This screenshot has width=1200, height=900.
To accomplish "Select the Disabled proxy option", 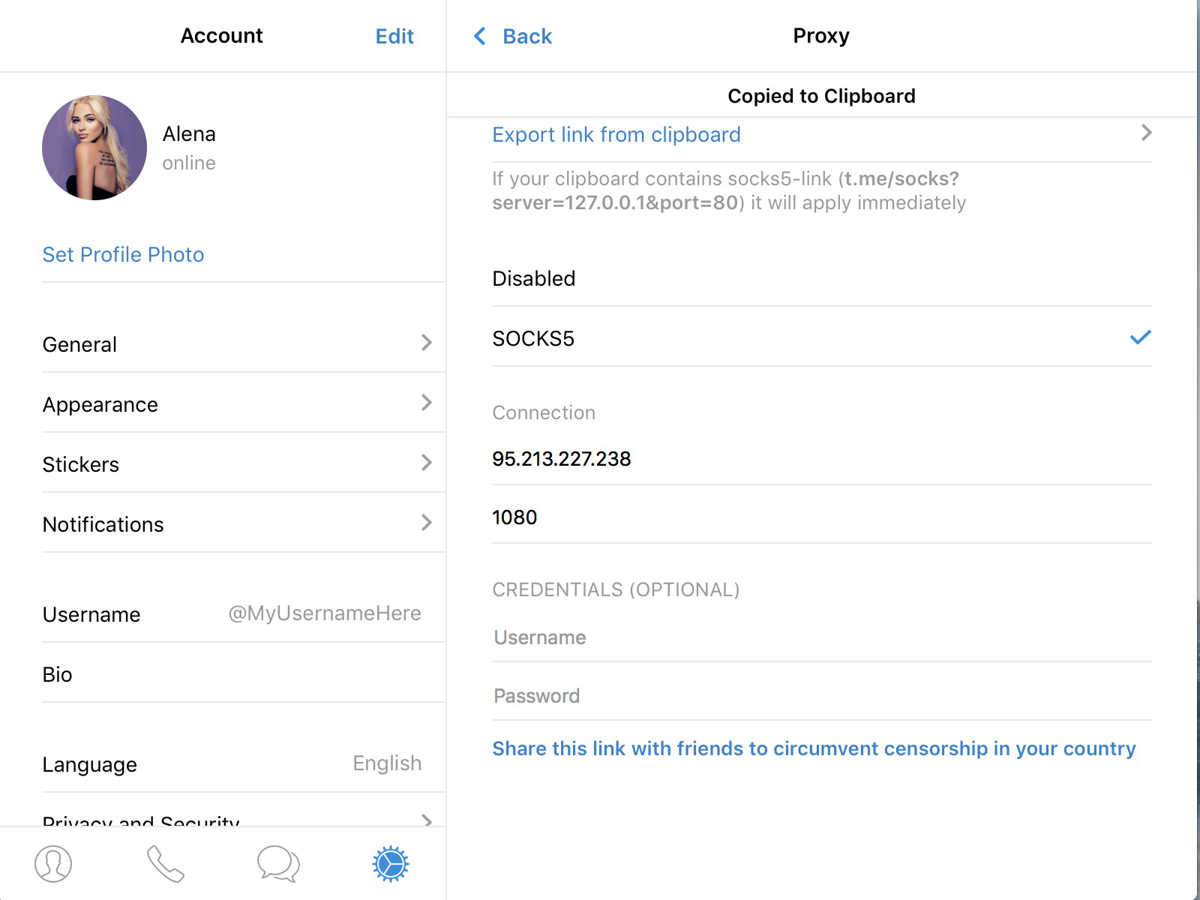I will [534, 279].
